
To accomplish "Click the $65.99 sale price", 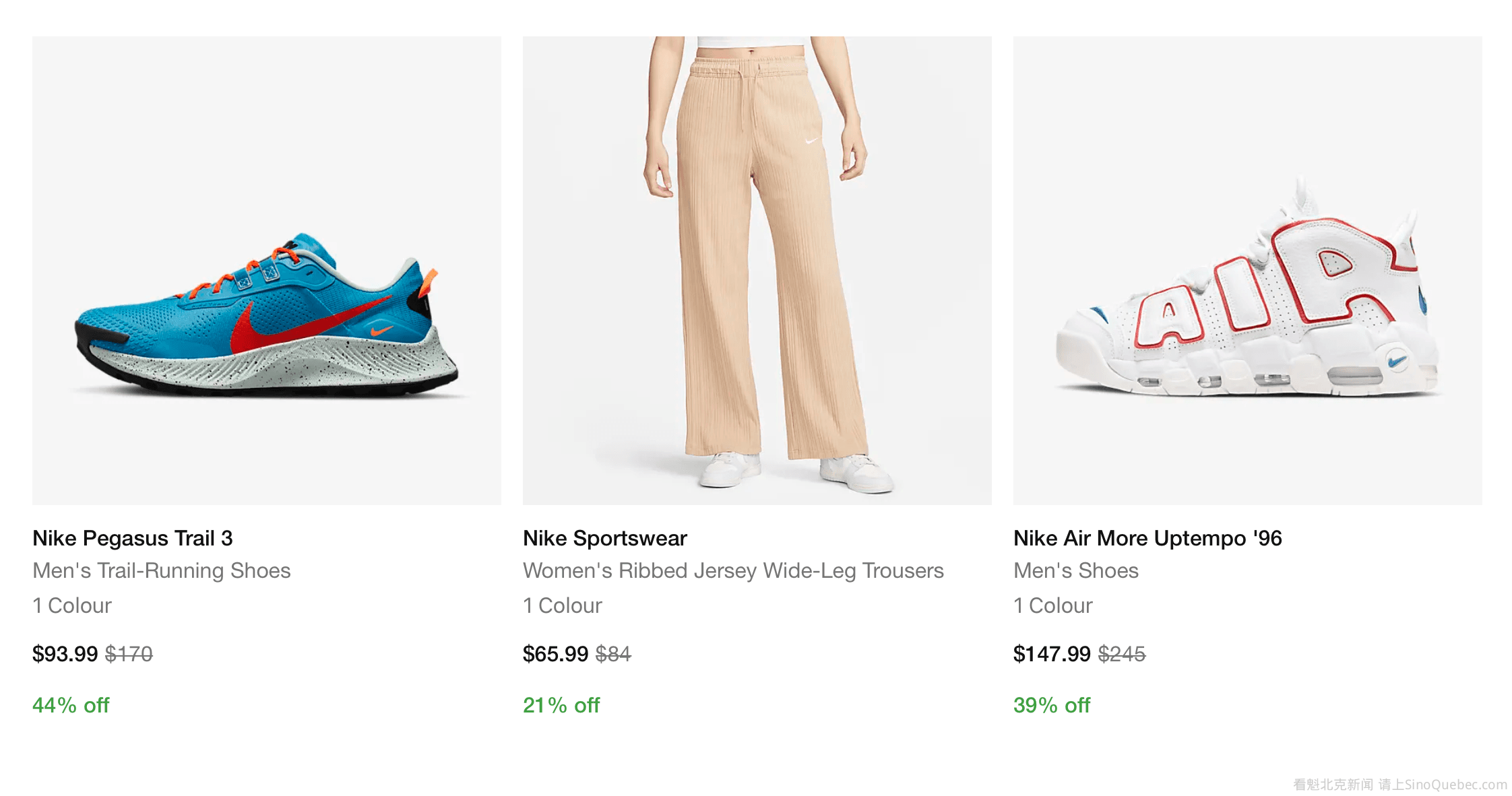I will coord(555,654).
